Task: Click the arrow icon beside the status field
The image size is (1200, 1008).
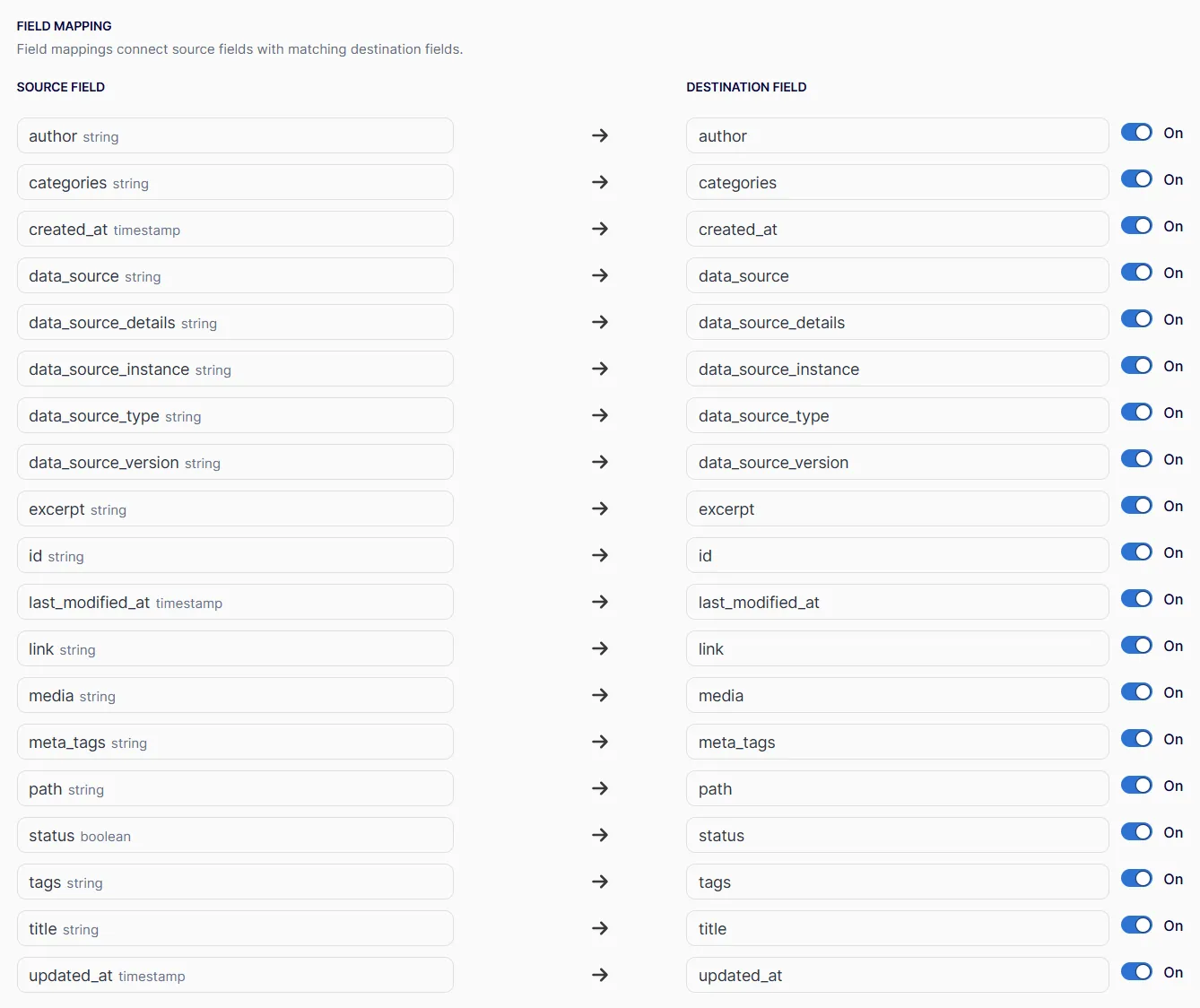Action: (x=600, y=835)
